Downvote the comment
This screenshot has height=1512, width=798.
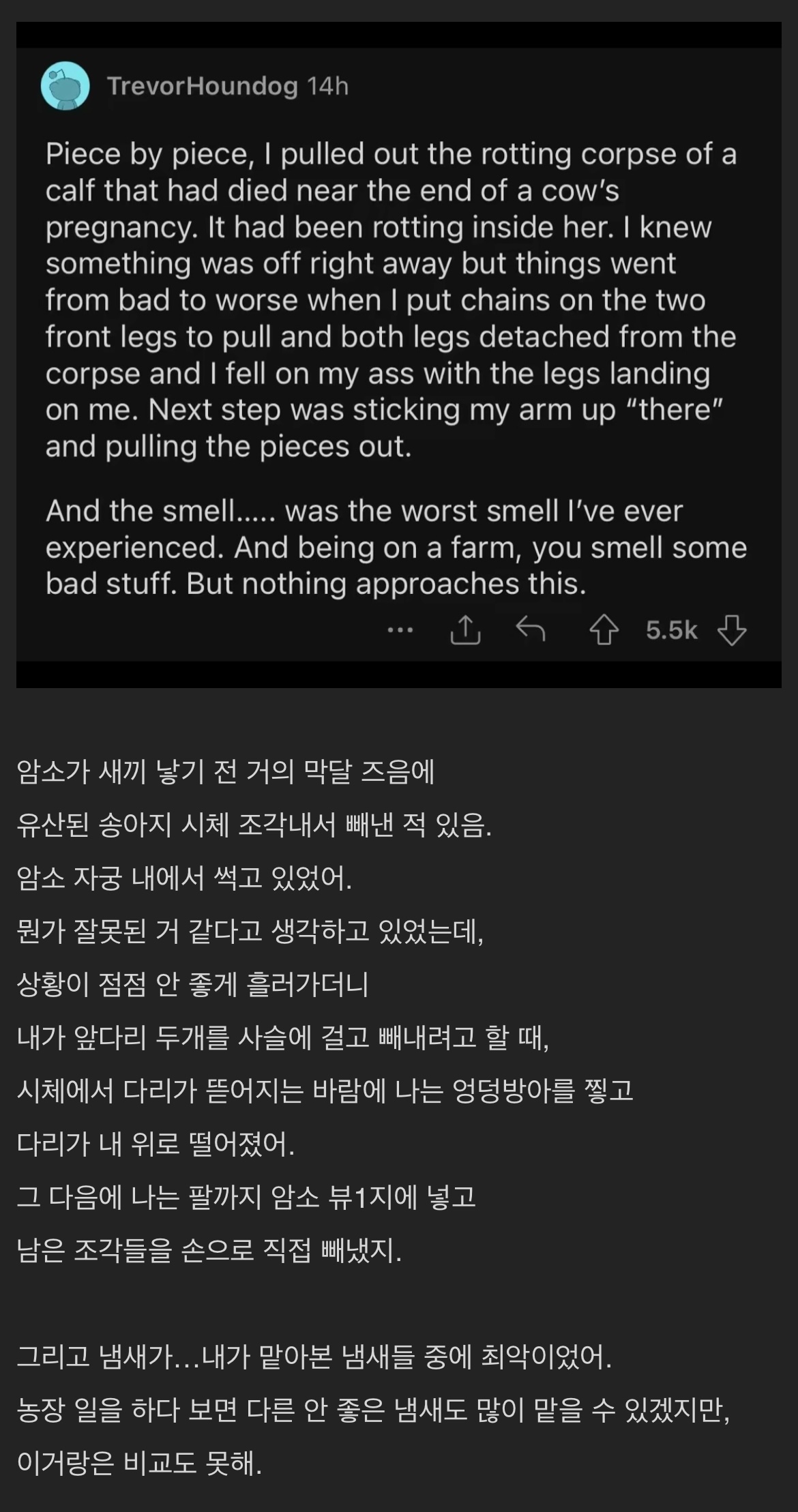click(x=732, y=631)
